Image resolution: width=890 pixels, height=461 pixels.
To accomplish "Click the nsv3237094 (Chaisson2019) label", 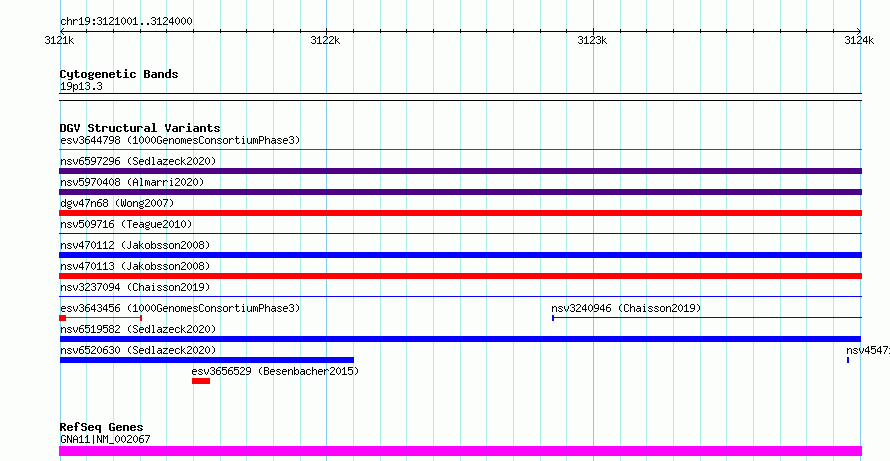I will click(x=135, y=287).
